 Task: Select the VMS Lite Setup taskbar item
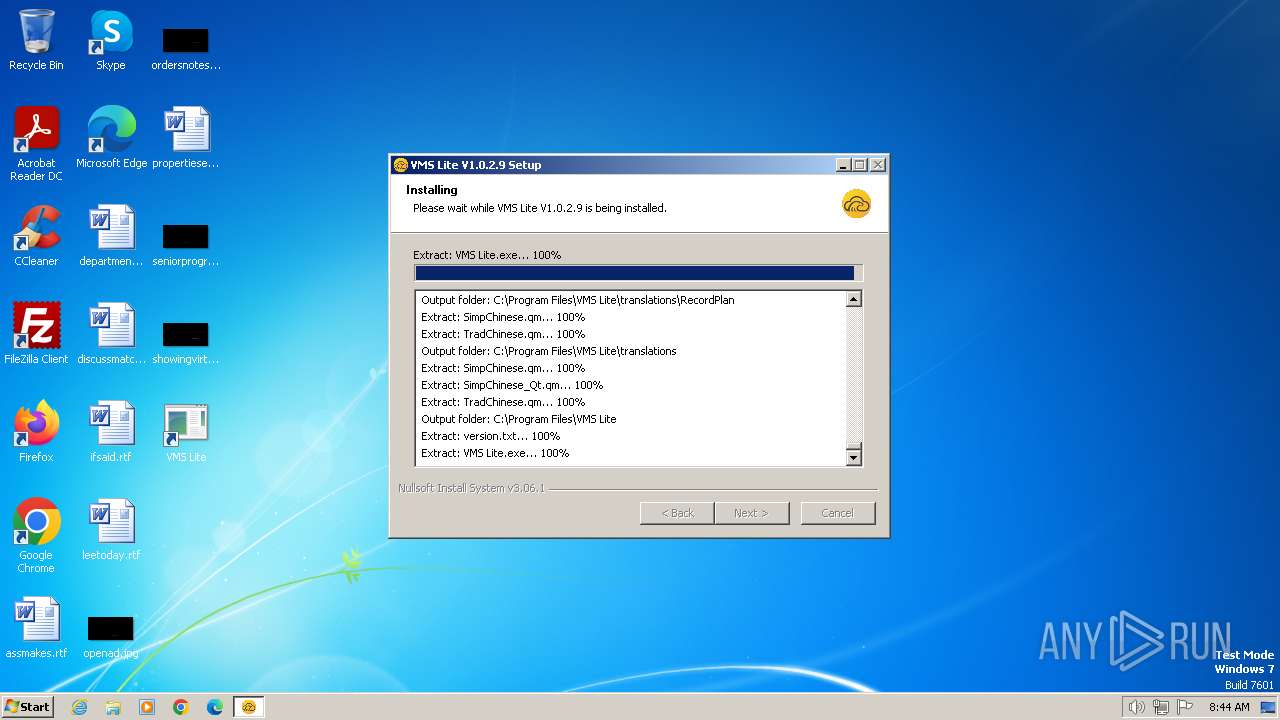249,707
